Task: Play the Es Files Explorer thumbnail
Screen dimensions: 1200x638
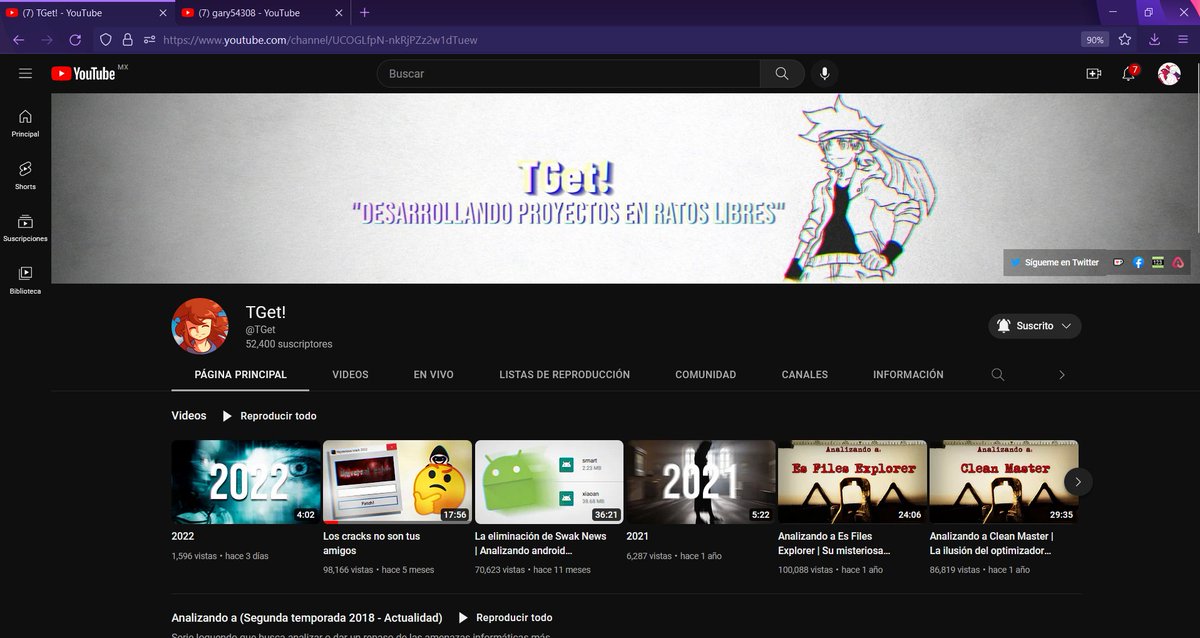Action: click(852, 482)
